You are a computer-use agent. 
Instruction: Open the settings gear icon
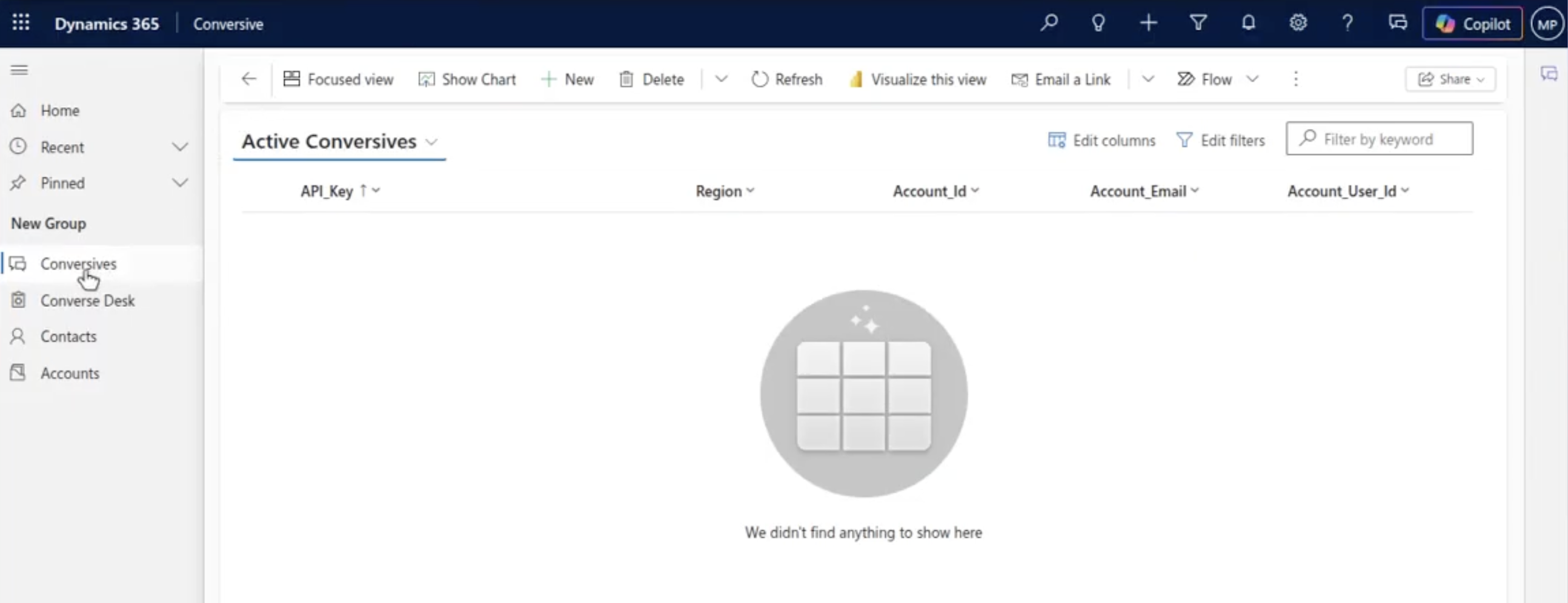coord(1298,23)
